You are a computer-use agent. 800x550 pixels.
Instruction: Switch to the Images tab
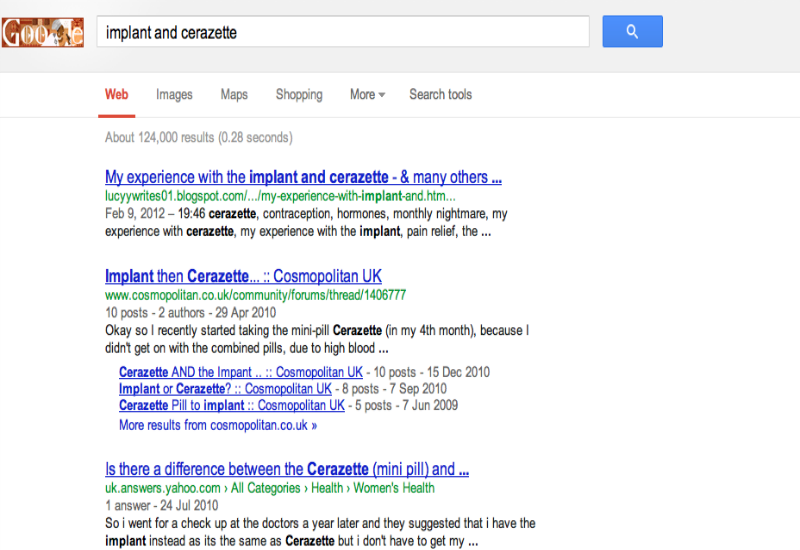[x=174, y=94]
